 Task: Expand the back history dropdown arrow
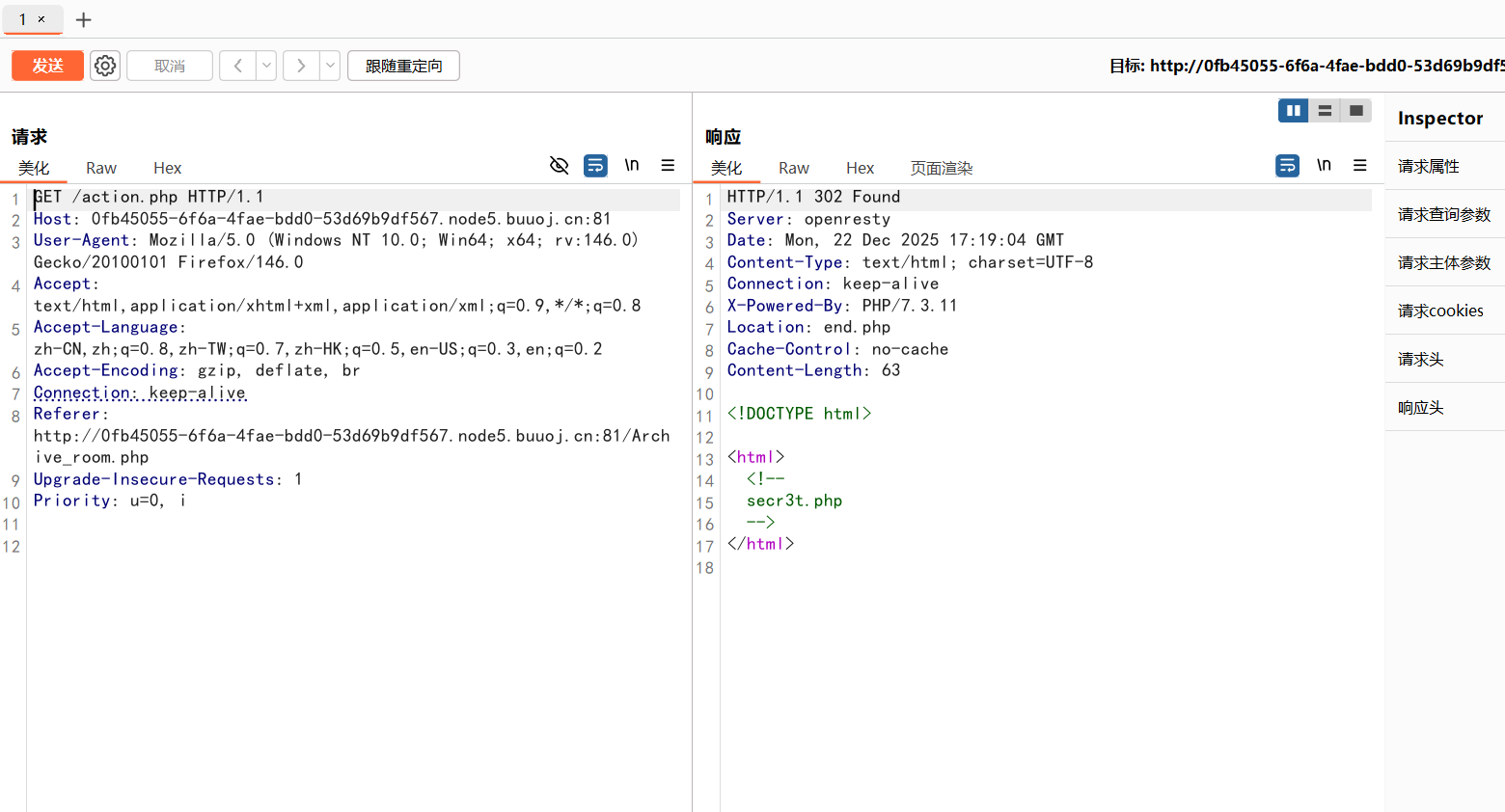coord(266,66)
